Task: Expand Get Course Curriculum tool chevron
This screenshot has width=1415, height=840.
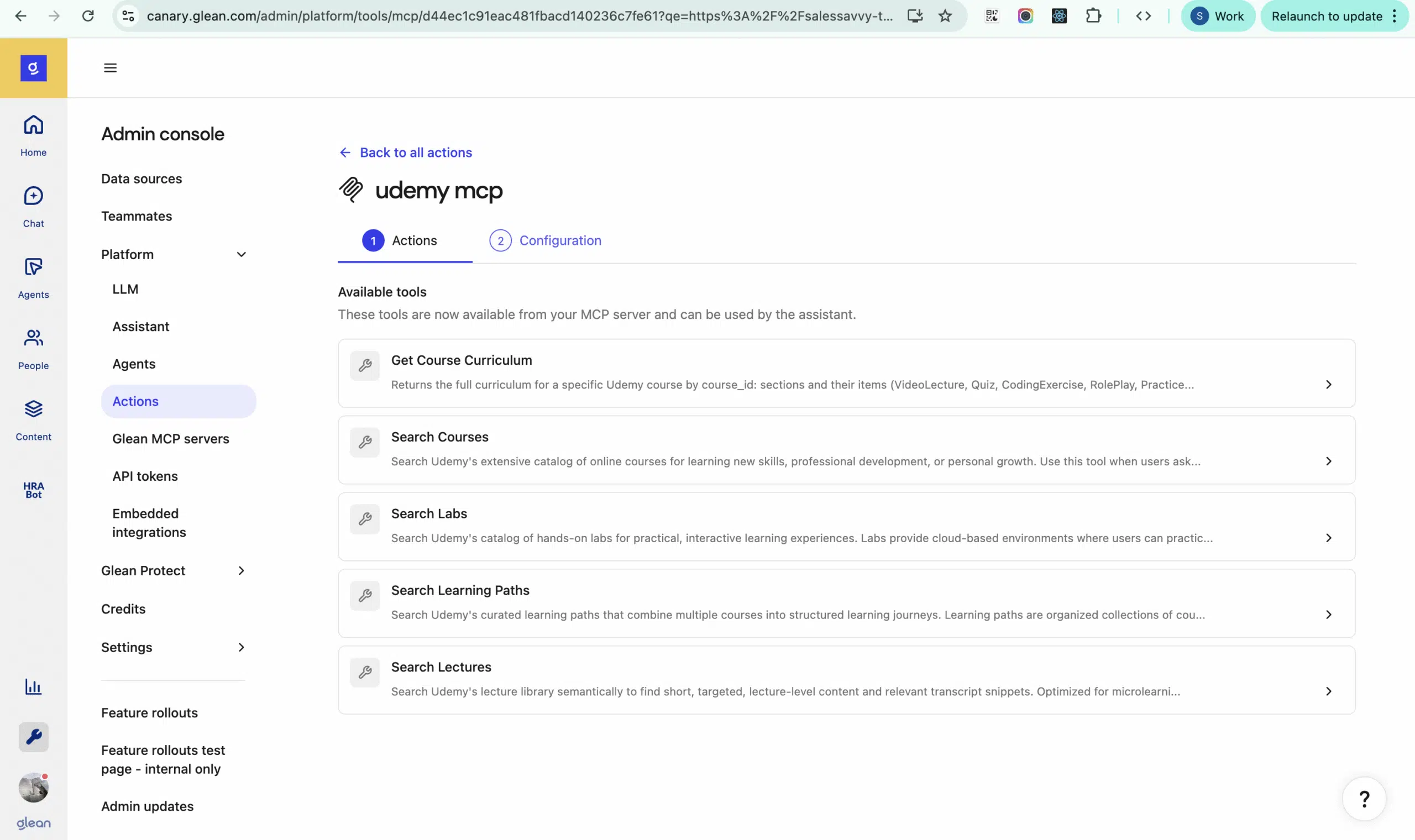Action: pos(1328,385)
